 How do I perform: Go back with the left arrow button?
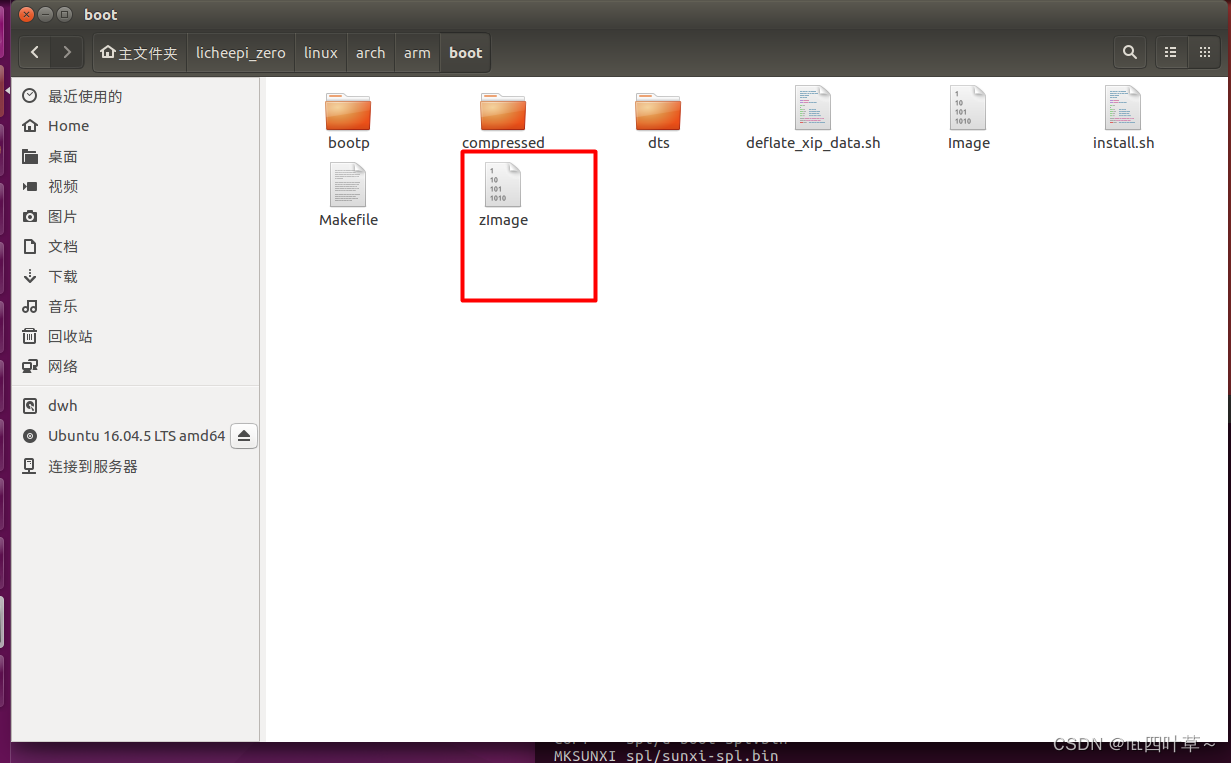[35, 52]
